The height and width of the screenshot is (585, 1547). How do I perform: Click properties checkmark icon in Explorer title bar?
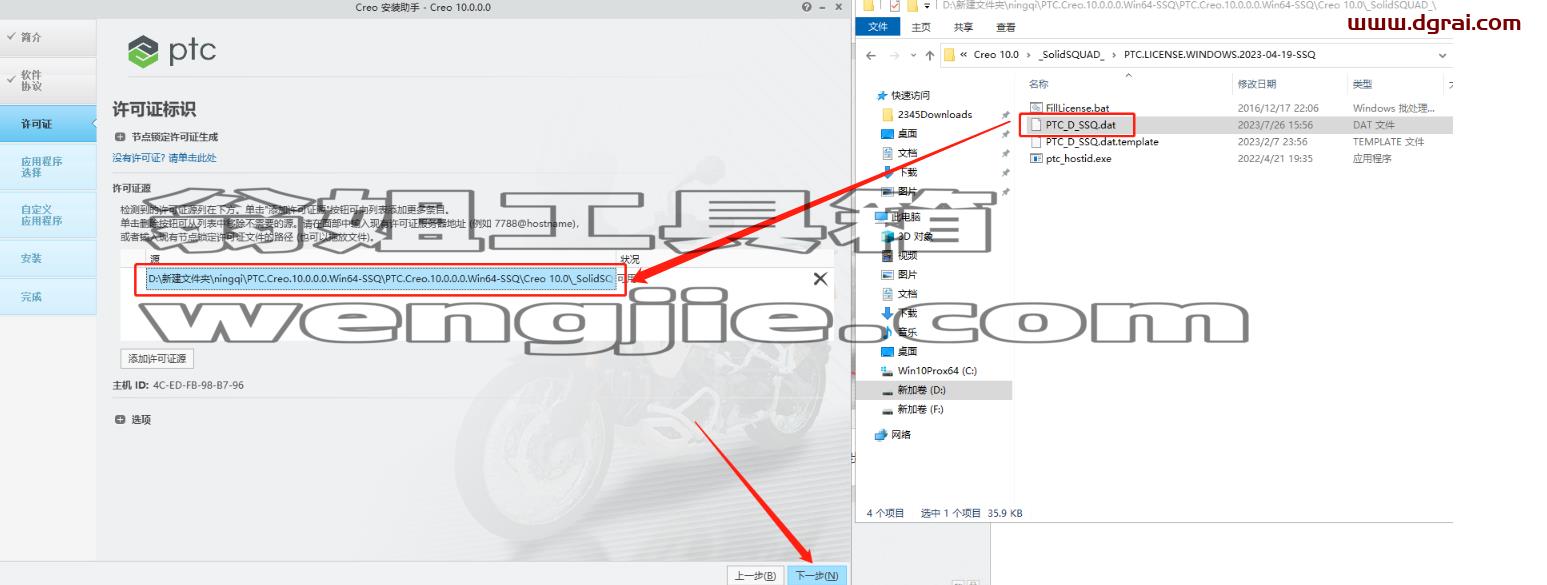(894, 6)
